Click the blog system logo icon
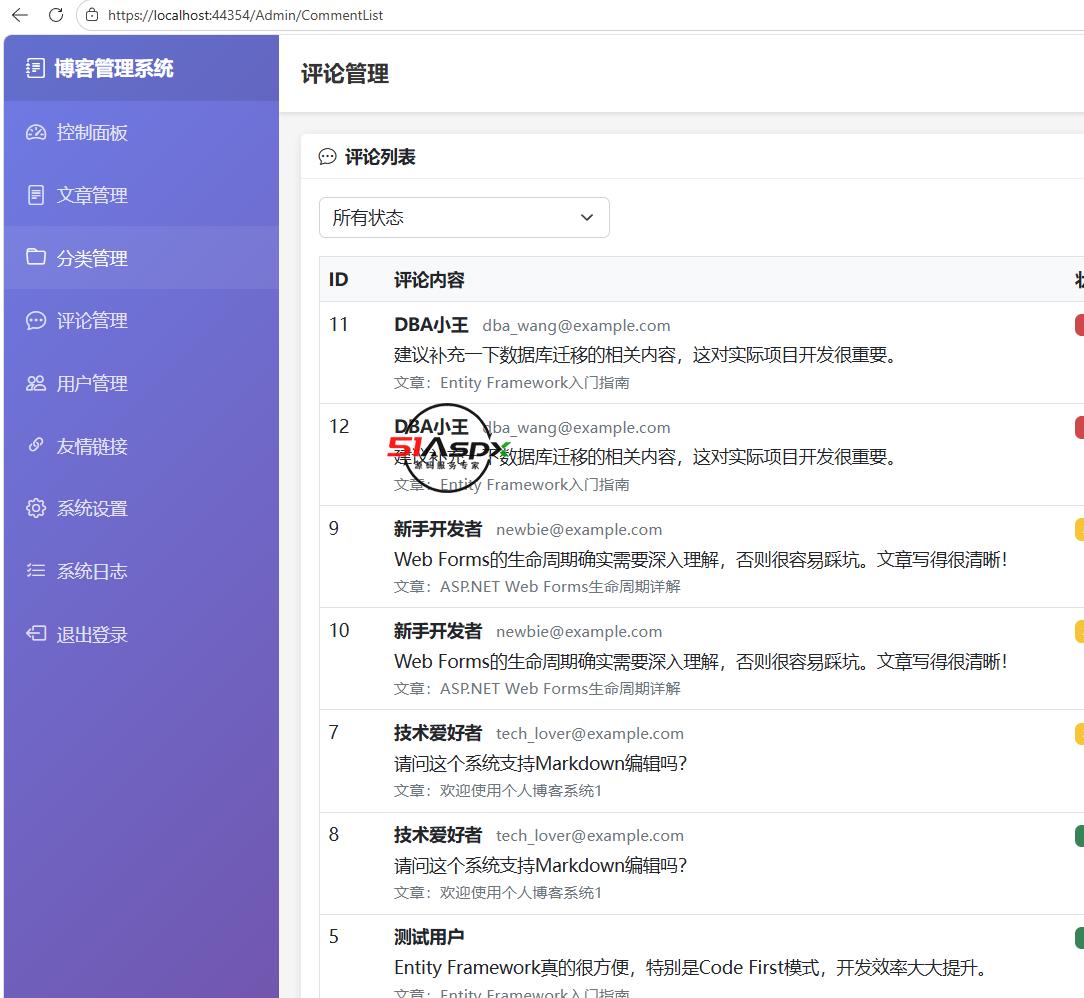Screen dimensions: 1084x998 point(35,68)
